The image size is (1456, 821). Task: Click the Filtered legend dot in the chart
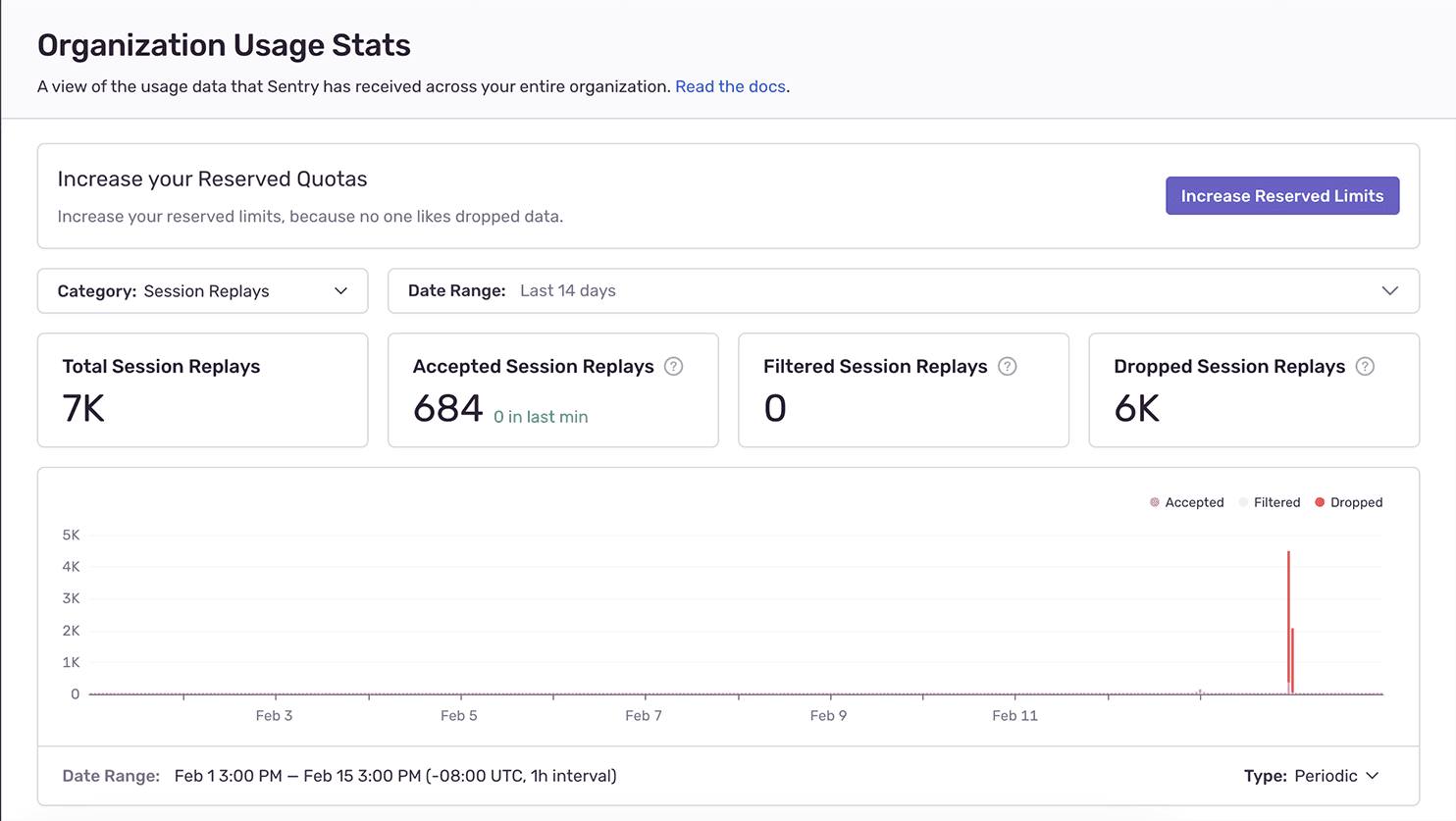pos(1242,502)
